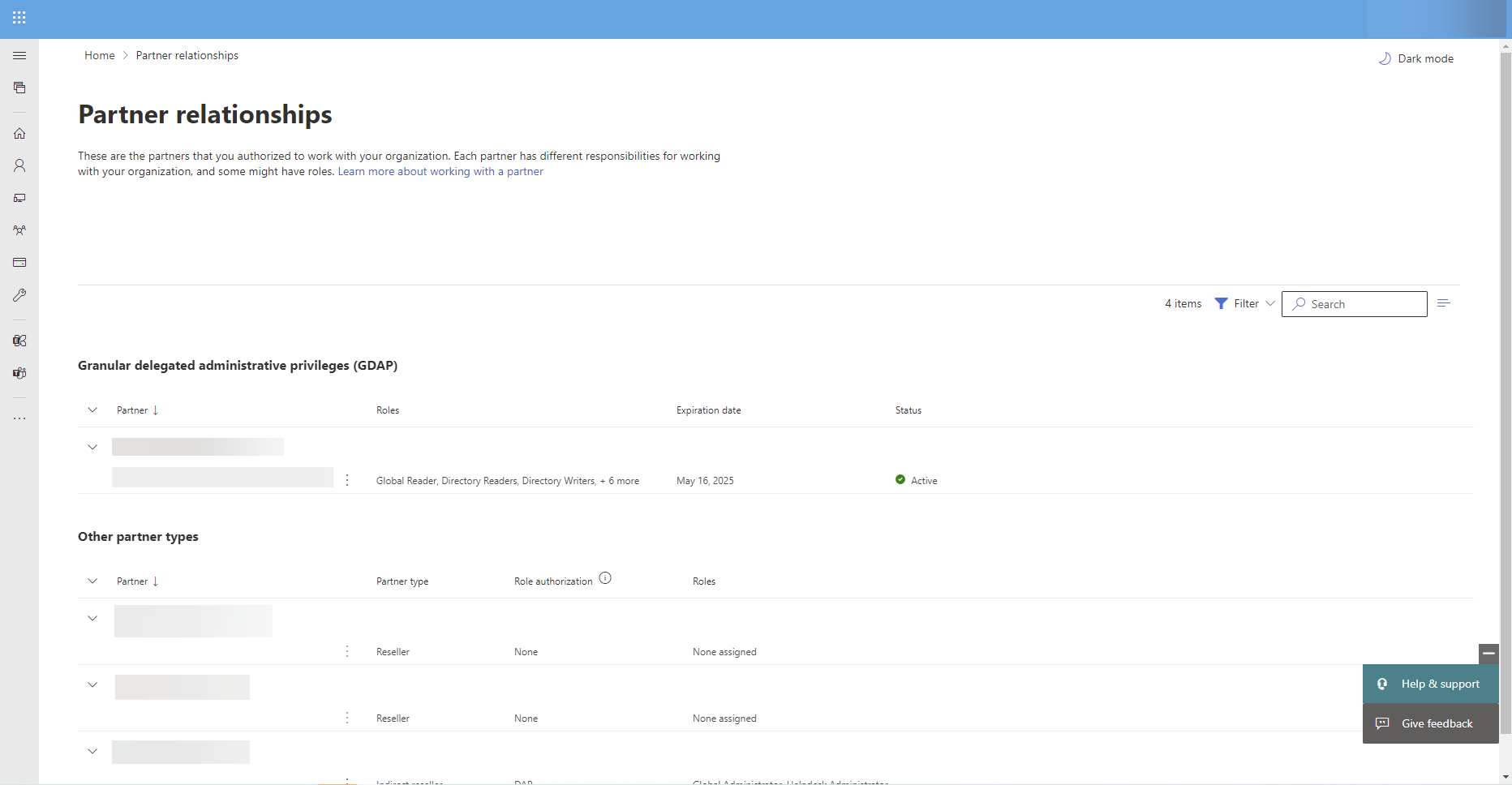Open Billing from the sidebar card icon
Screen dimensions: 1512x785
pyautogui.click(x=19, y=263)
